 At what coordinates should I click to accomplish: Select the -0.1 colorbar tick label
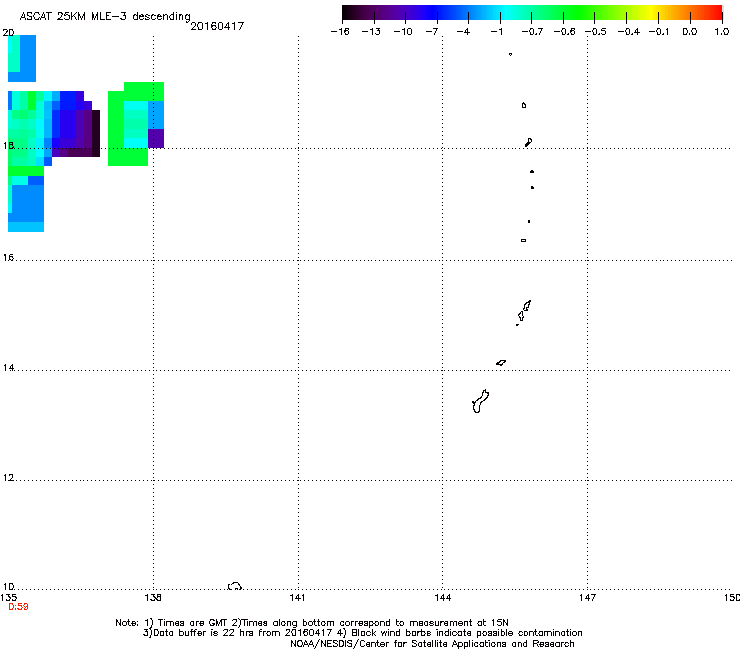659,32
